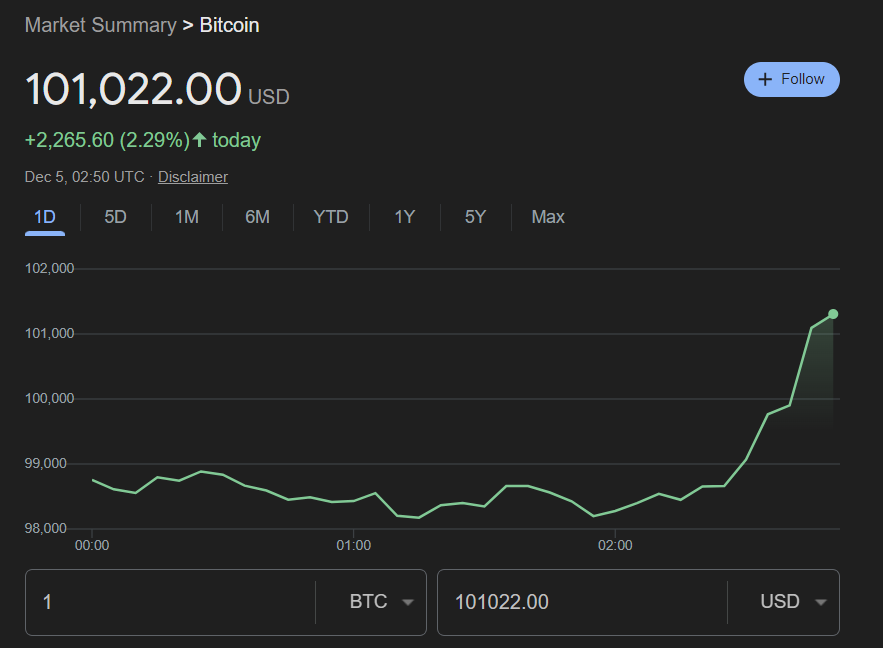883x648 pixels.
Task: Switch to the 5Y range tab
Action: [475, 217]
